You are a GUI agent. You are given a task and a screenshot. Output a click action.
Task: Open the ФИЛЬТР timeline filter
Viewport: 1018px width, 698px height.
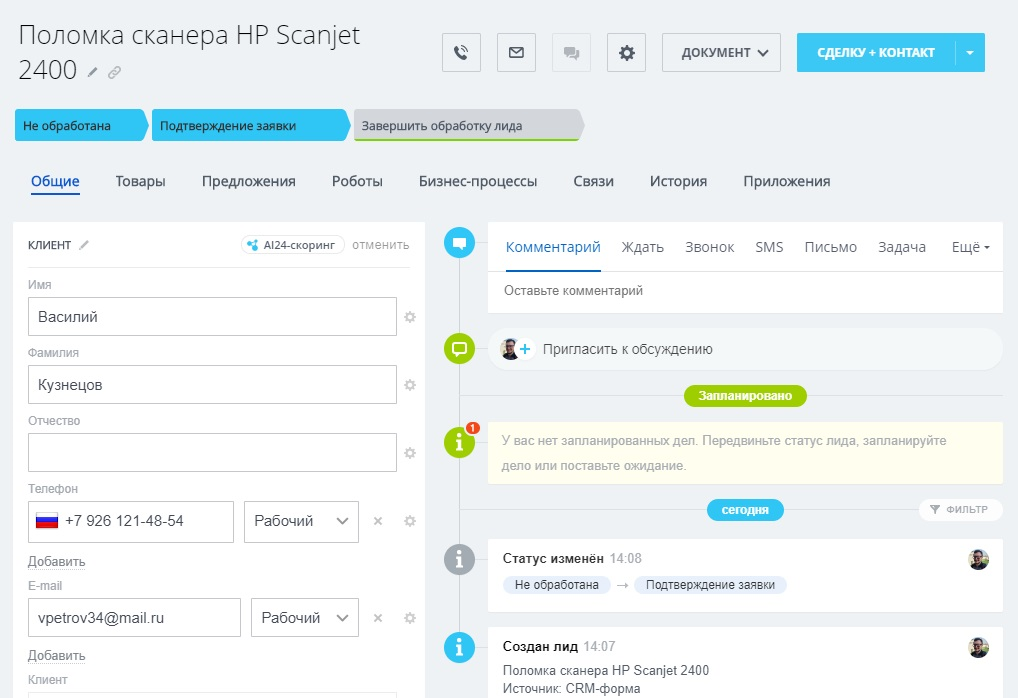tap(960, 510)
